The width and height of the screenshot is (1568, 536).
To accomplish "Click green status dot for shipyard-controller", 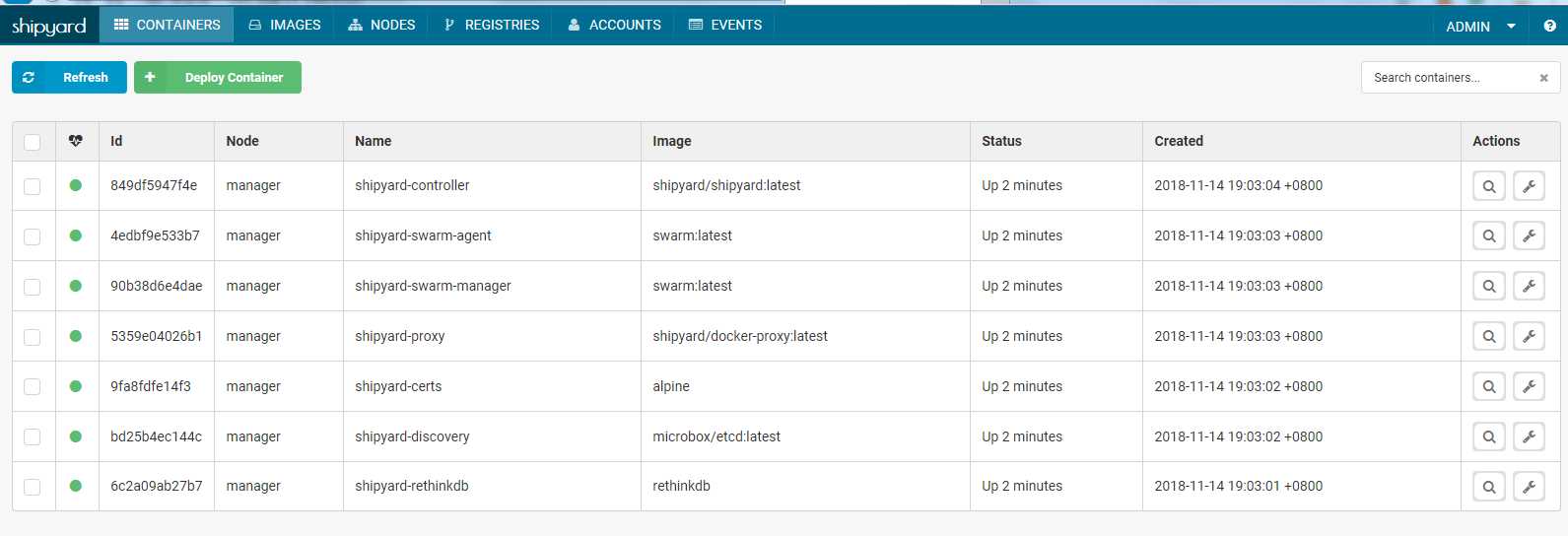I will (x=76, y=185).
